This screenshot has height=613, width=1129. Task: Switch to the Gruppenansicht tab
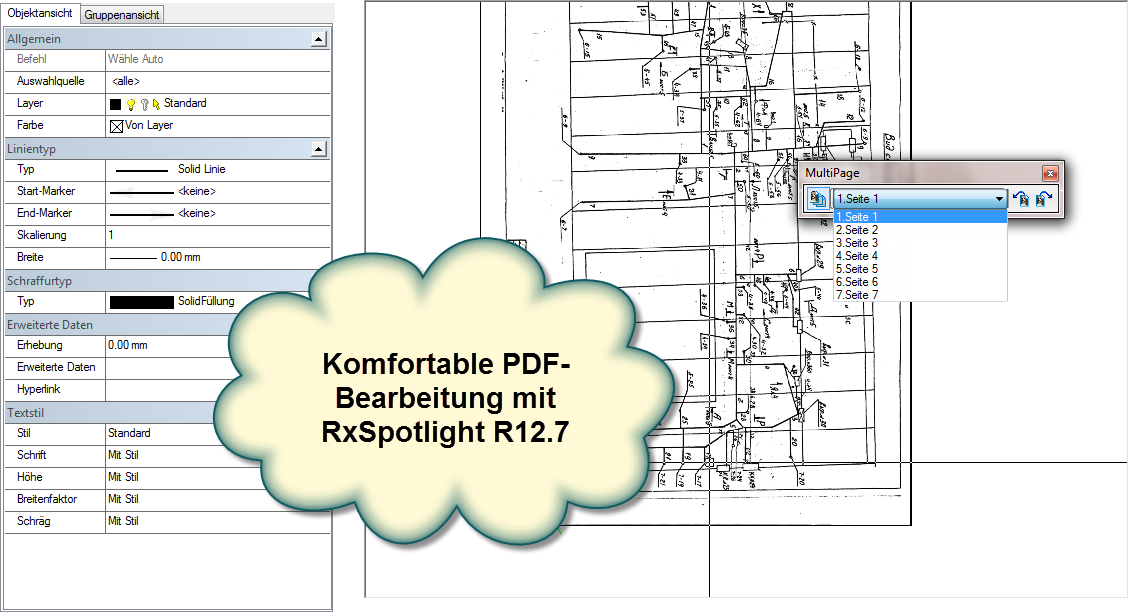tap(122, 14)
